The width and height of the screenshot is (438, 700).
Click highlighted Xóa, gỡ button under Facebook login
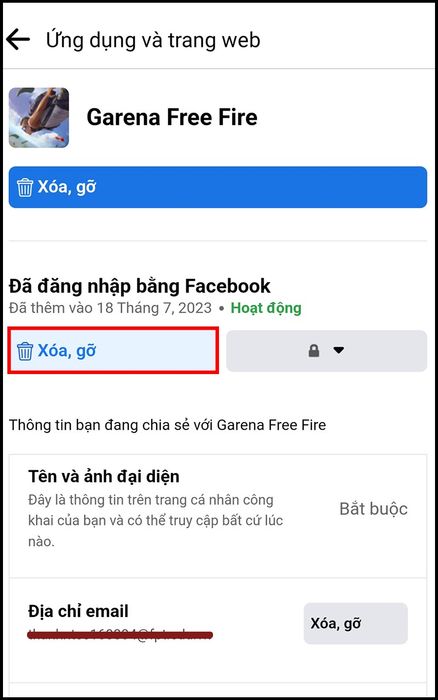tap(113, 350)
